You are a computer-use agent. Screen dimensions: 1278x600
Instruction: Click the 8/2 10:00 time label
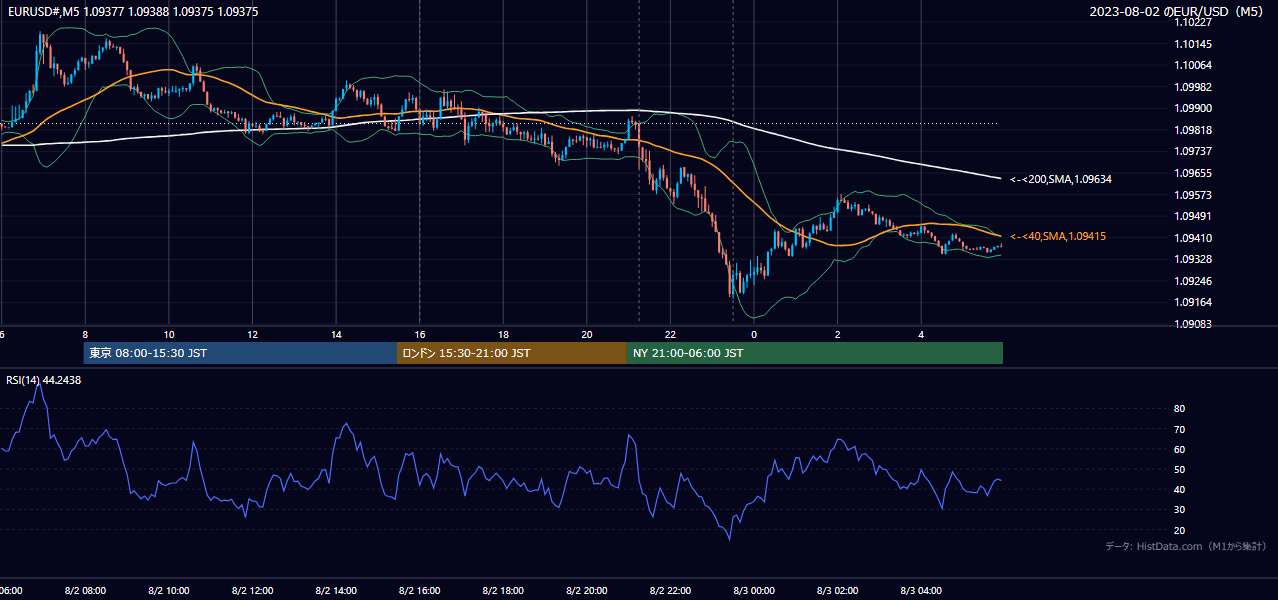coord(169,591)
